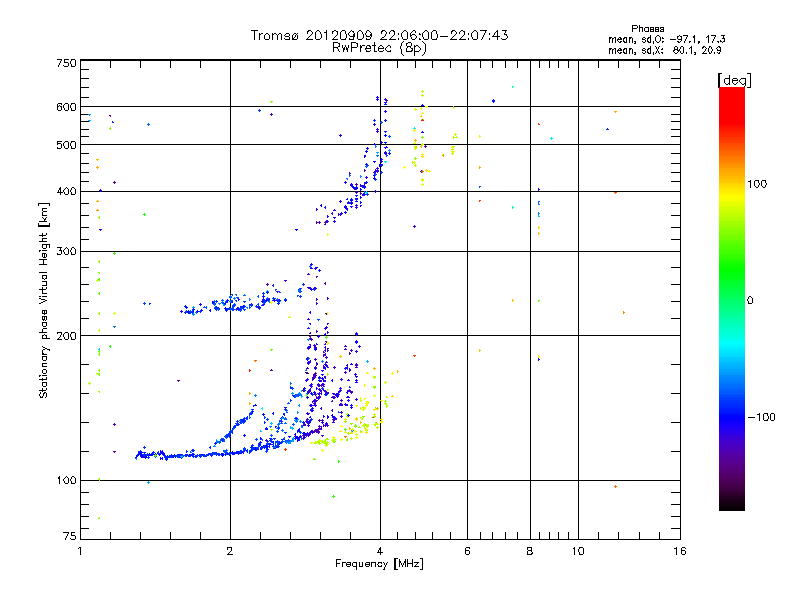
Task: Click the '0' colorbar tick label
Action: (x=750, y=301)
